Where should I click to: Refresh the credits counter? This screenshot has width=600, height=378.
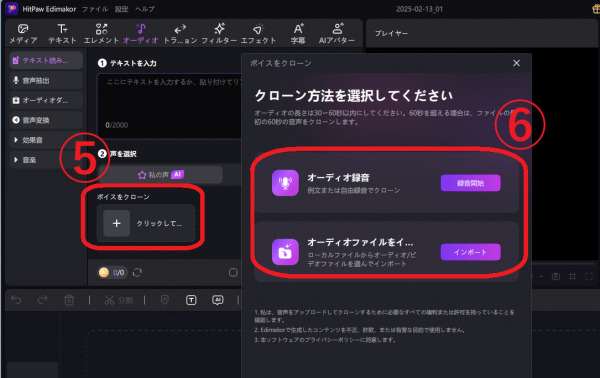click(x=137, y=272)
